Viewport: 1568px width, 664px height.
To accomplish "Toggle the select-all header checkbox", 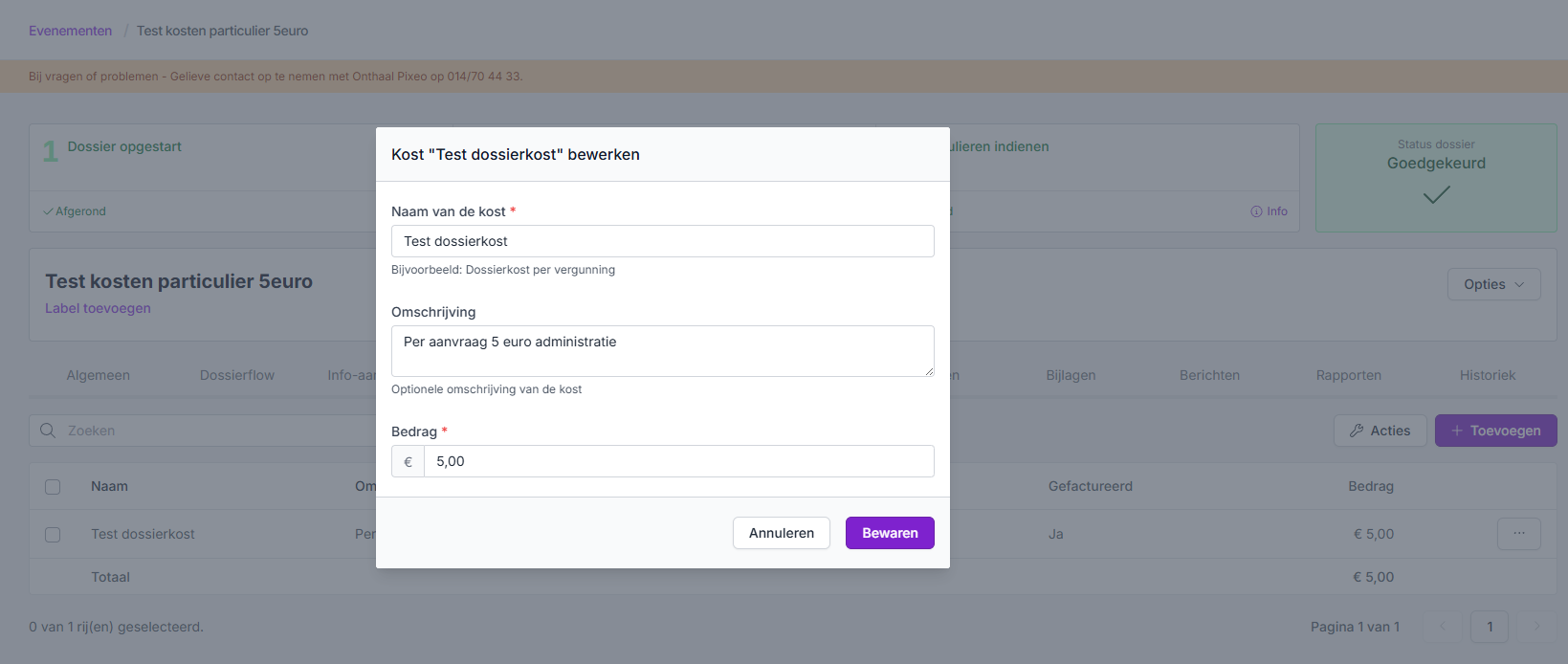I will [53, 487].
